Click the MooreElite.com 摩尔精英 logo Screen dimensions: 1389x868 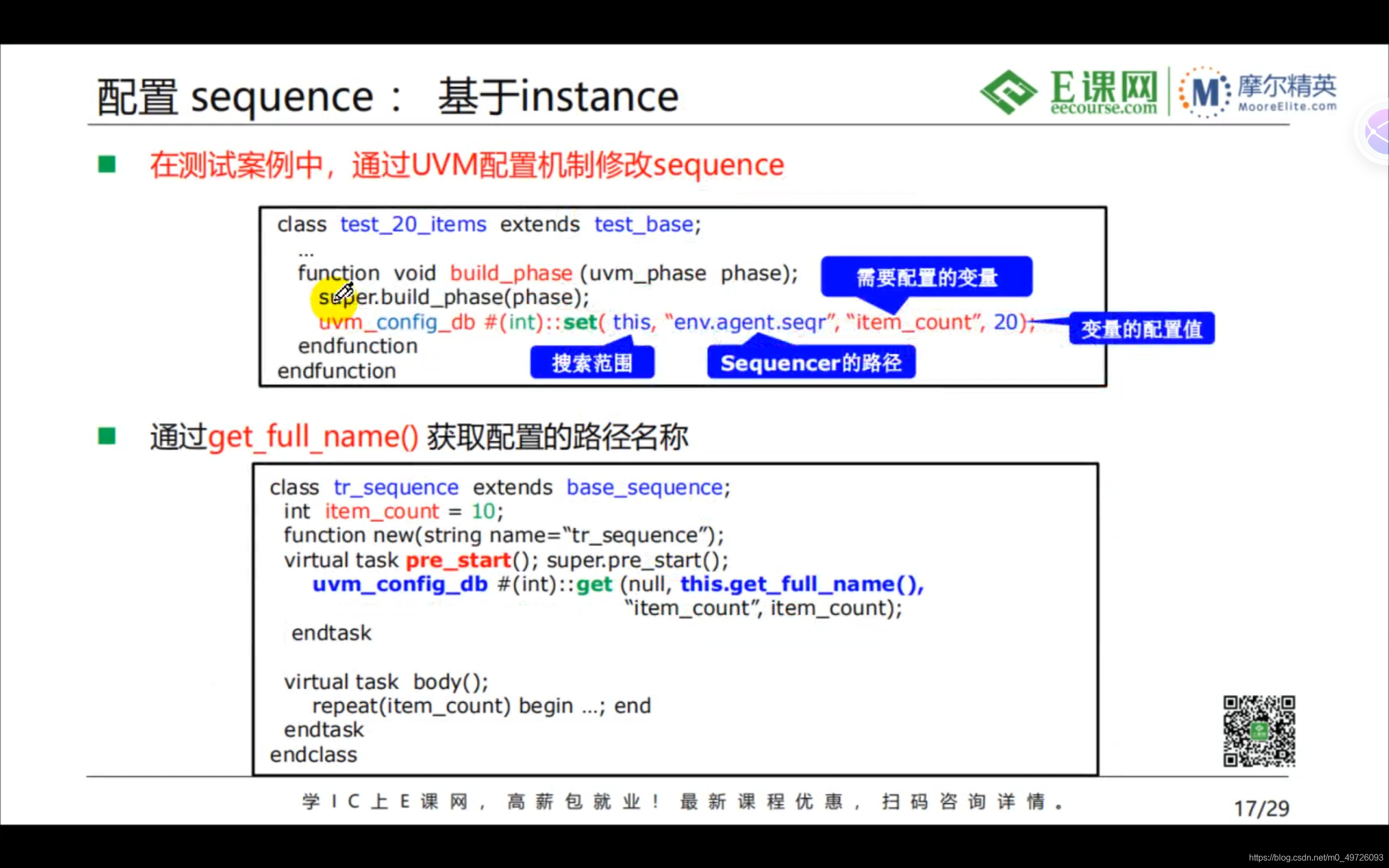click(1258, 92)
